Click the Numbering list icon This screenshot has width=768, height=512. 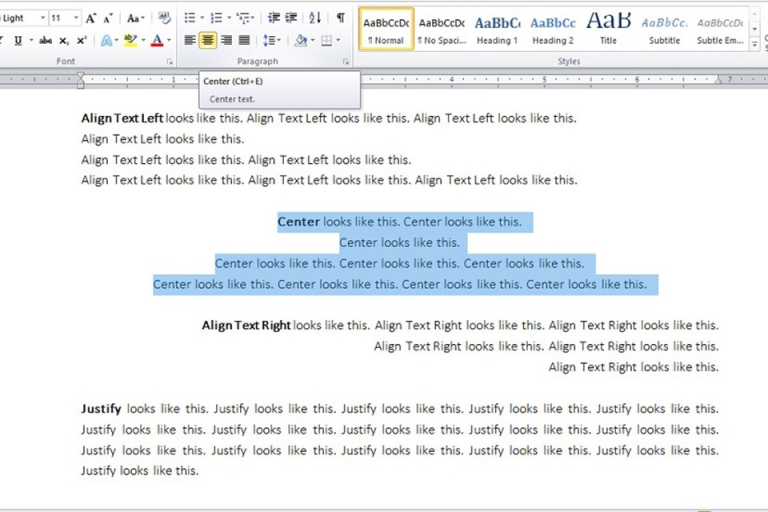click(x=216, y=18)
